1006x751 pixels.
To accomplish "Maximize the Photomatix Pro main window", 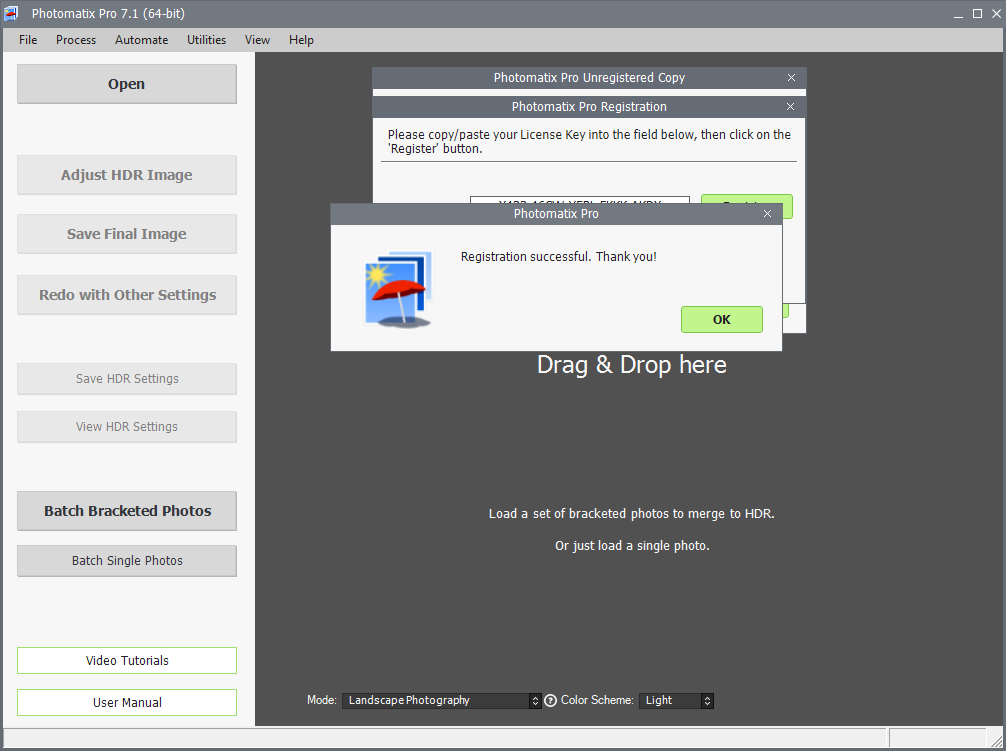I will [x=977, y=13].
